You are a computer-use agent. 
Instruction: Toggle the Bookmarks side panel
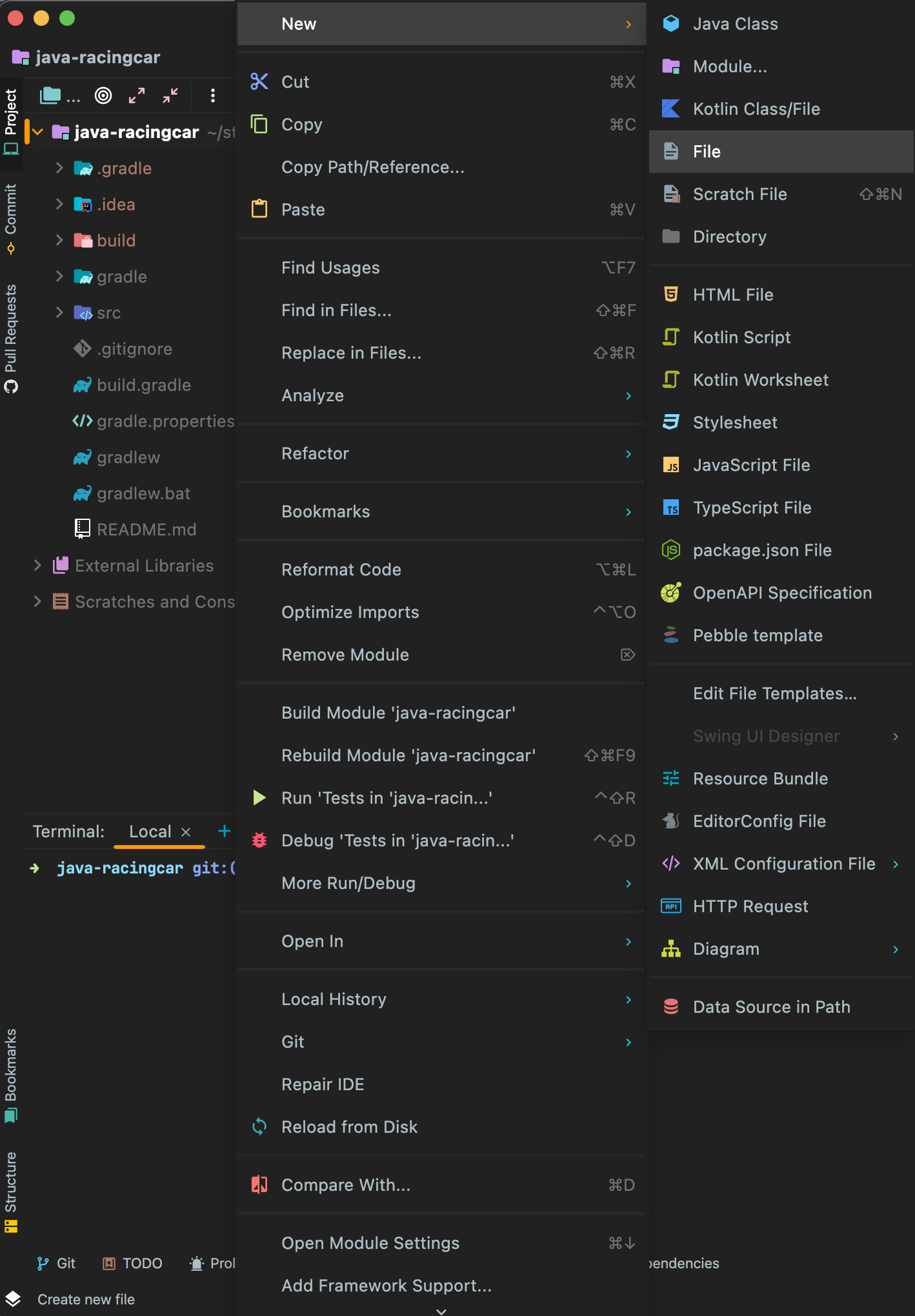11,1073
